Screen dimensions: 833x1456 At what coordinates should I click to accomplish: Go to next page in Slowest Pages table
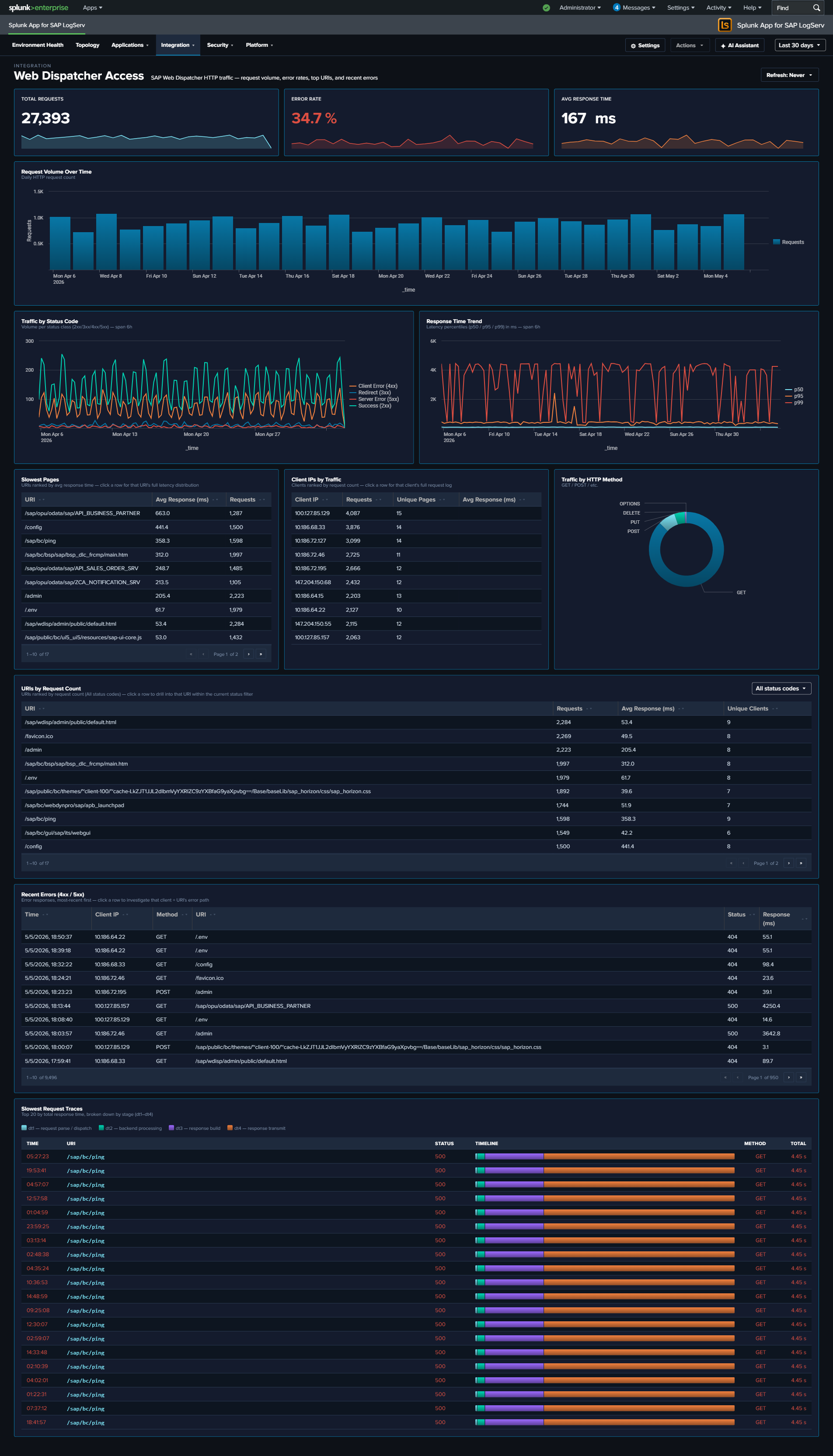[x=248, y=654]
